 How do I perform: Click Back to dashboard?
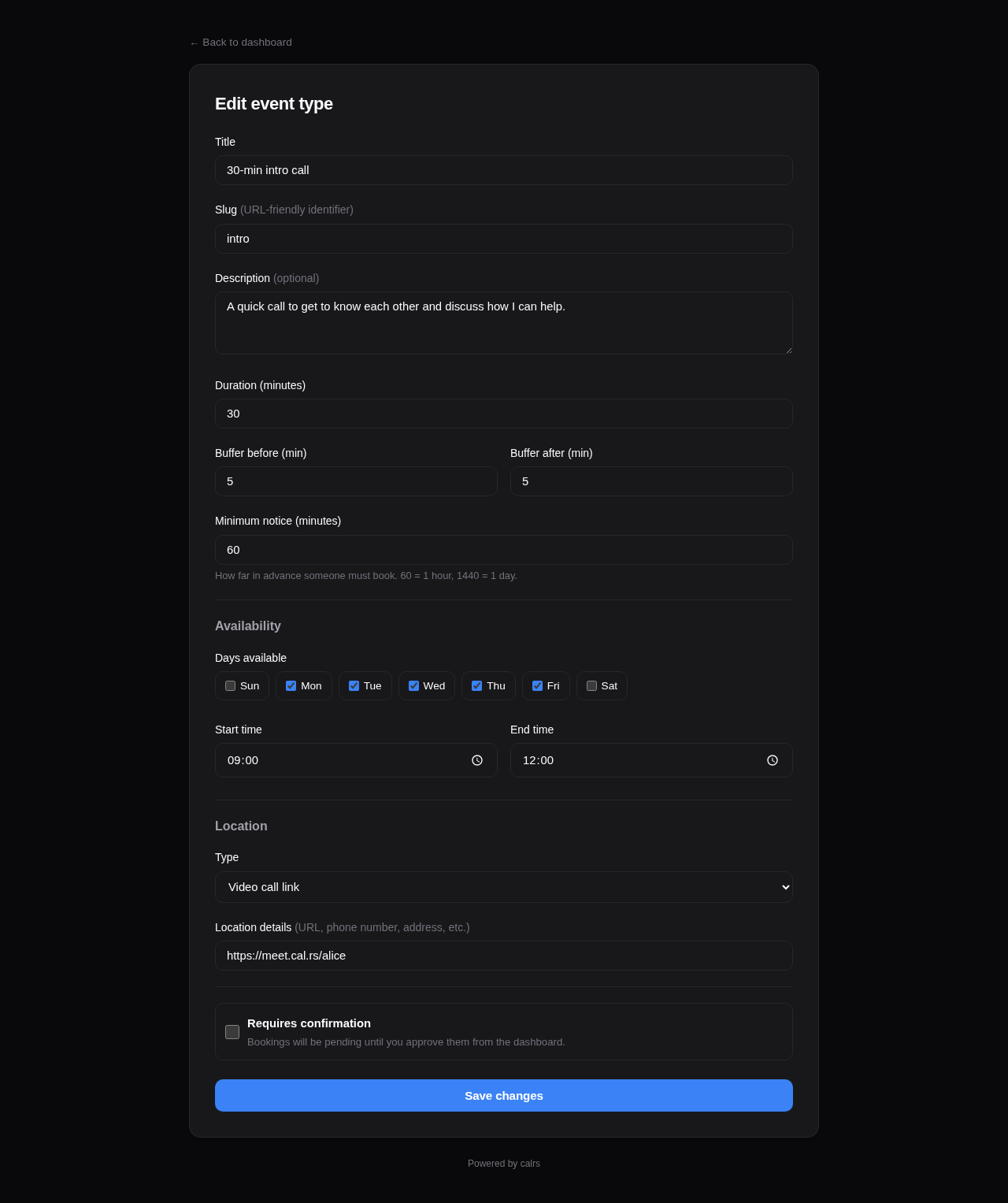coord(240,43)
